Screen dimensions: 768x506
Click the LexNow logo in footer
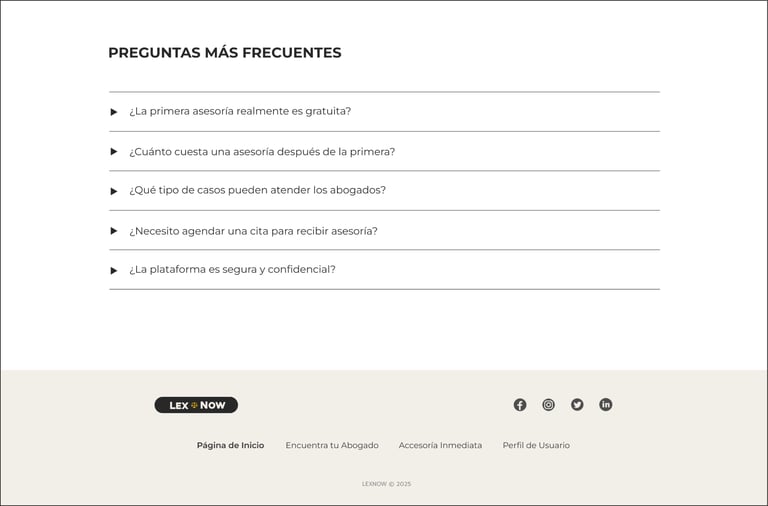click(196, 405)
